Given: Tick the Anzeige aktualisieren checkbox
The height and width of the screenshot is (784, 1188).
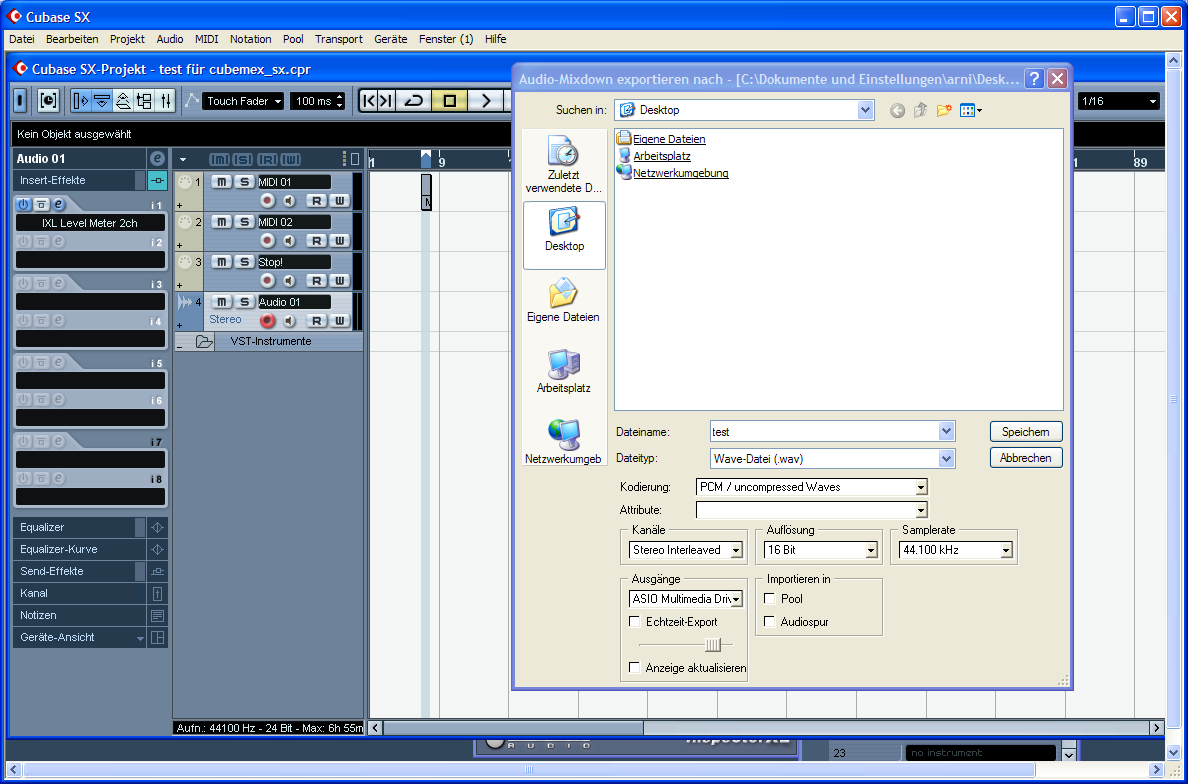Looking at the screenshot, I should (635, 668).
